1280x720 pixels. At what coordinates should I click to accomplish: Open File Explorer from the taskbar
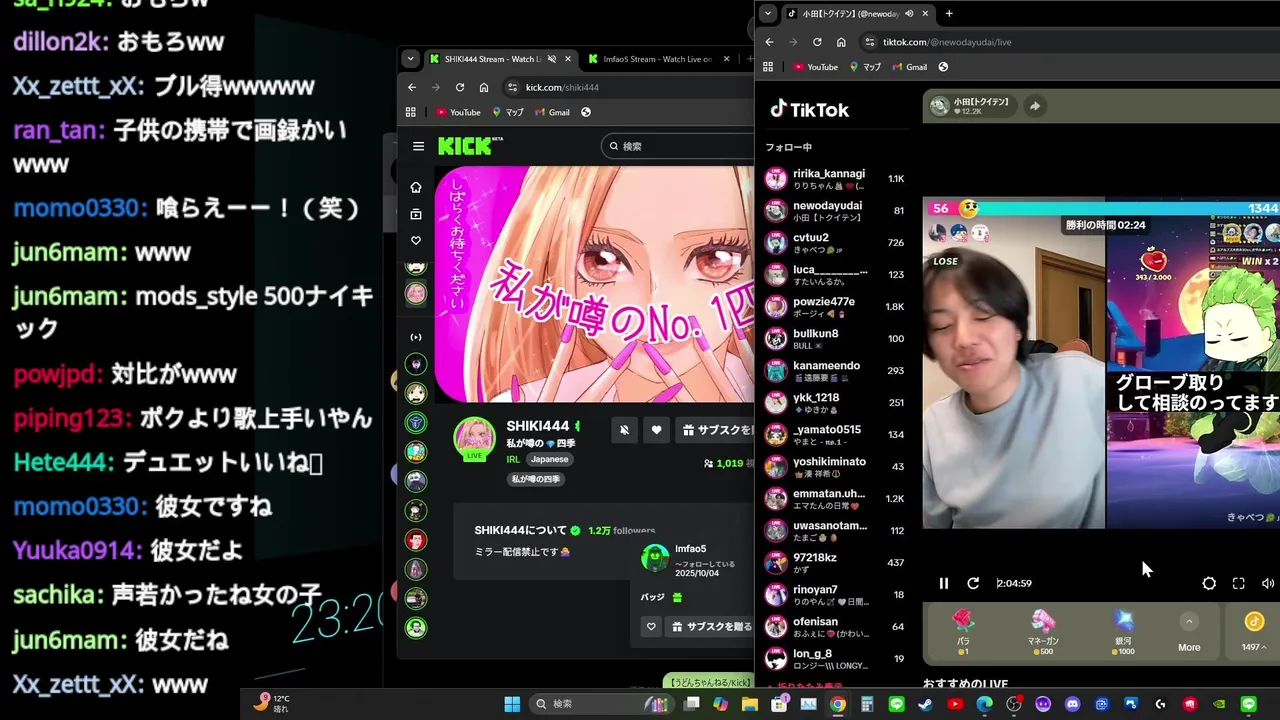(x=750, y=704)
